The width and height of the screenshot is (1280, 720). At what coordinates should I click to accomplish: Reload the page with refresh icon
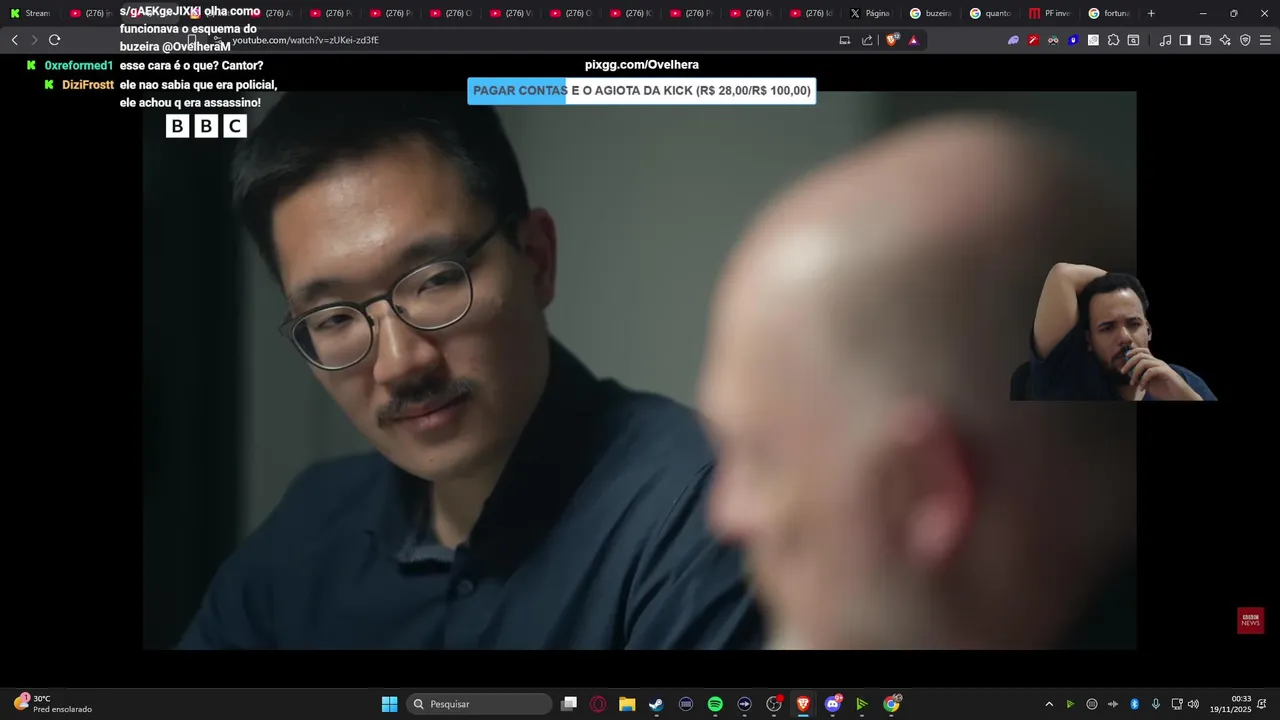click(54, 40)
